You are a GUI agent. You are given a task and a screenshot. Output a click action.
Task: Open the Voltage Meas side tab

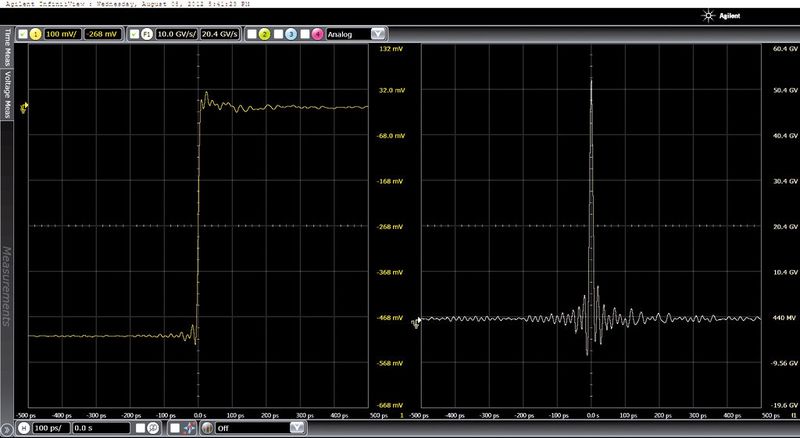(x=7, y=93)
